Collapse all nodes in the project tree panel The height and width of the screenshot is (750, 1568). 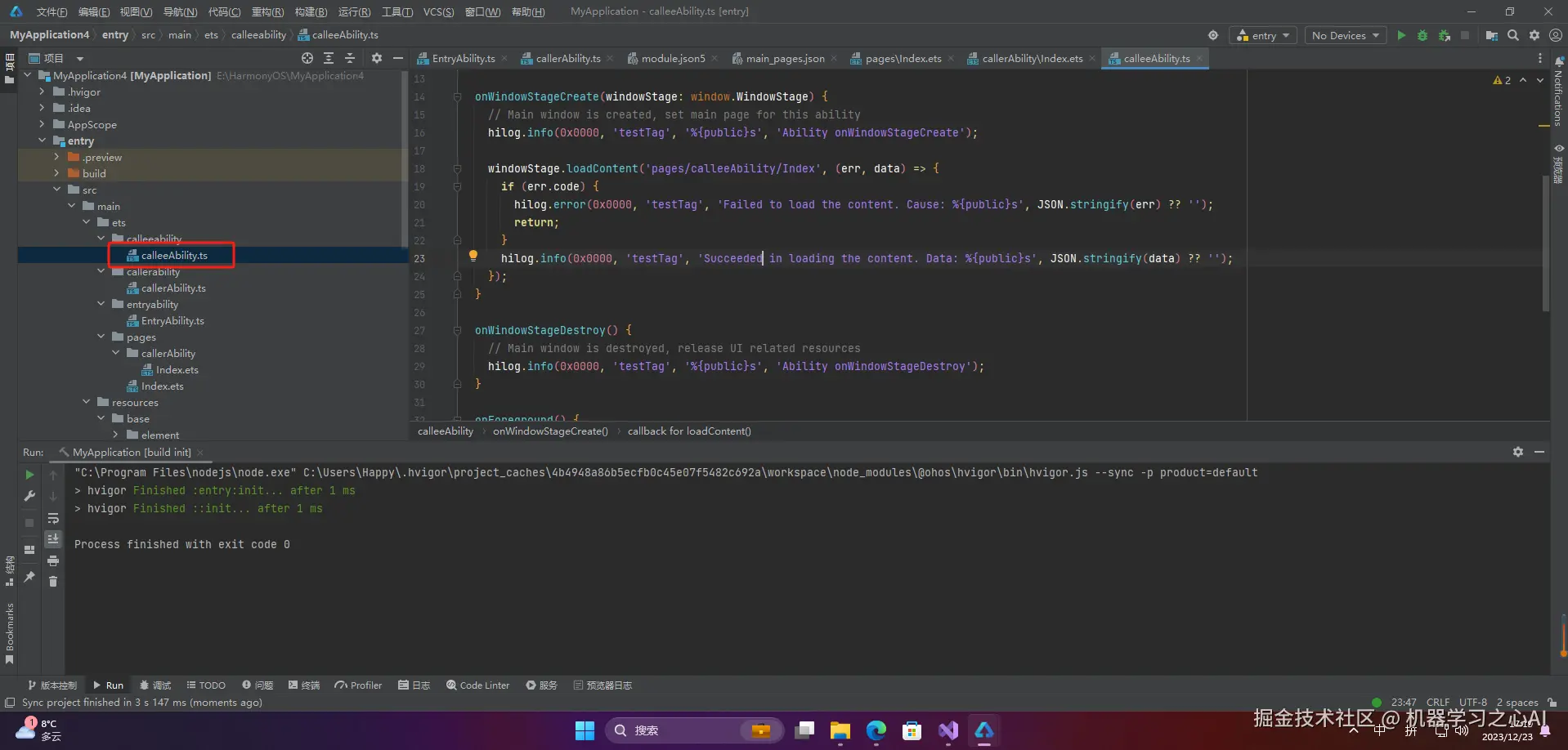[350, 58]
